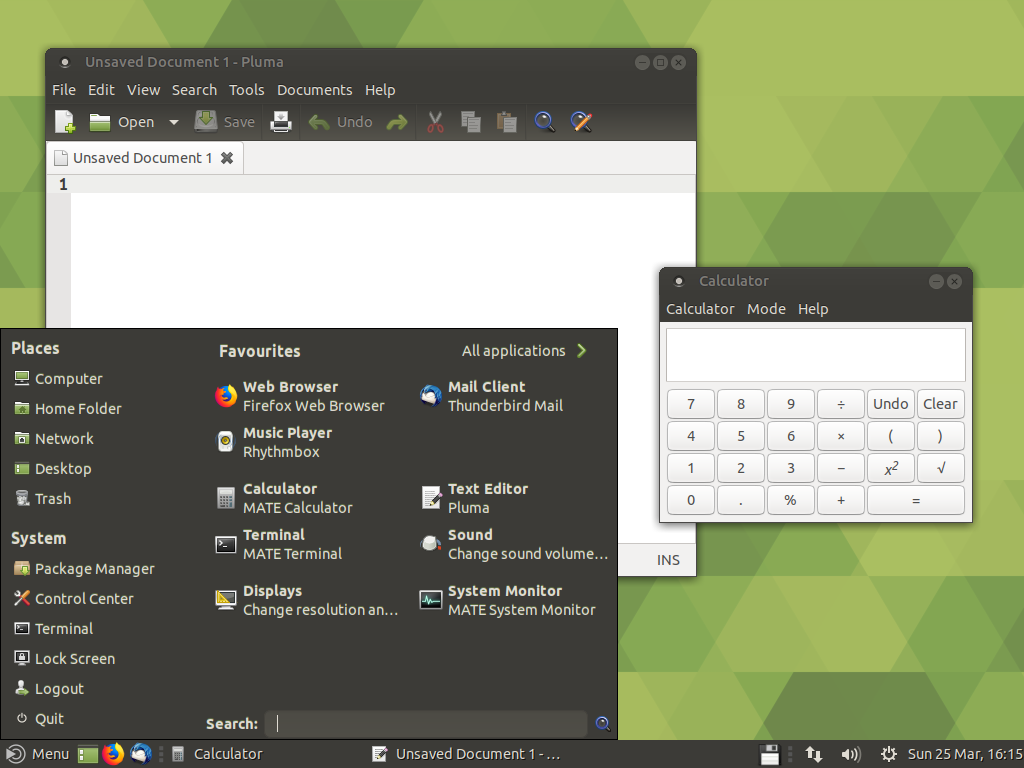Click the Paste clipboard icon

point(507,122)
